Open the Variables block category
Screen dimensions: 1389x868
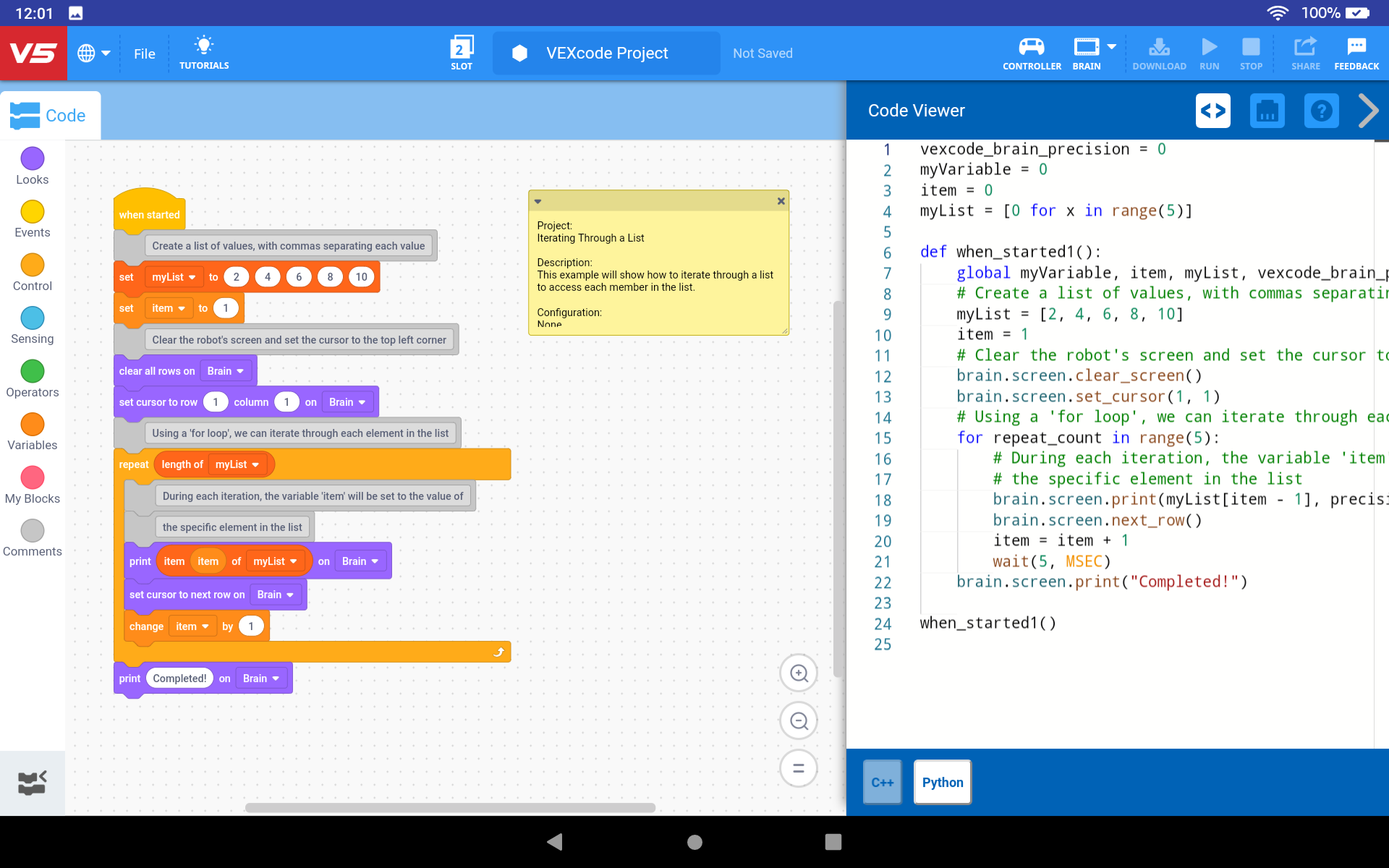click(32, 425)
